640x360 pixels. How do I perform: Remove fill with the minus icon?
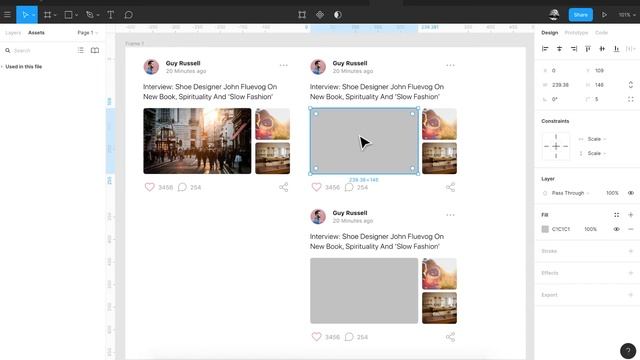tap(631, 229)
